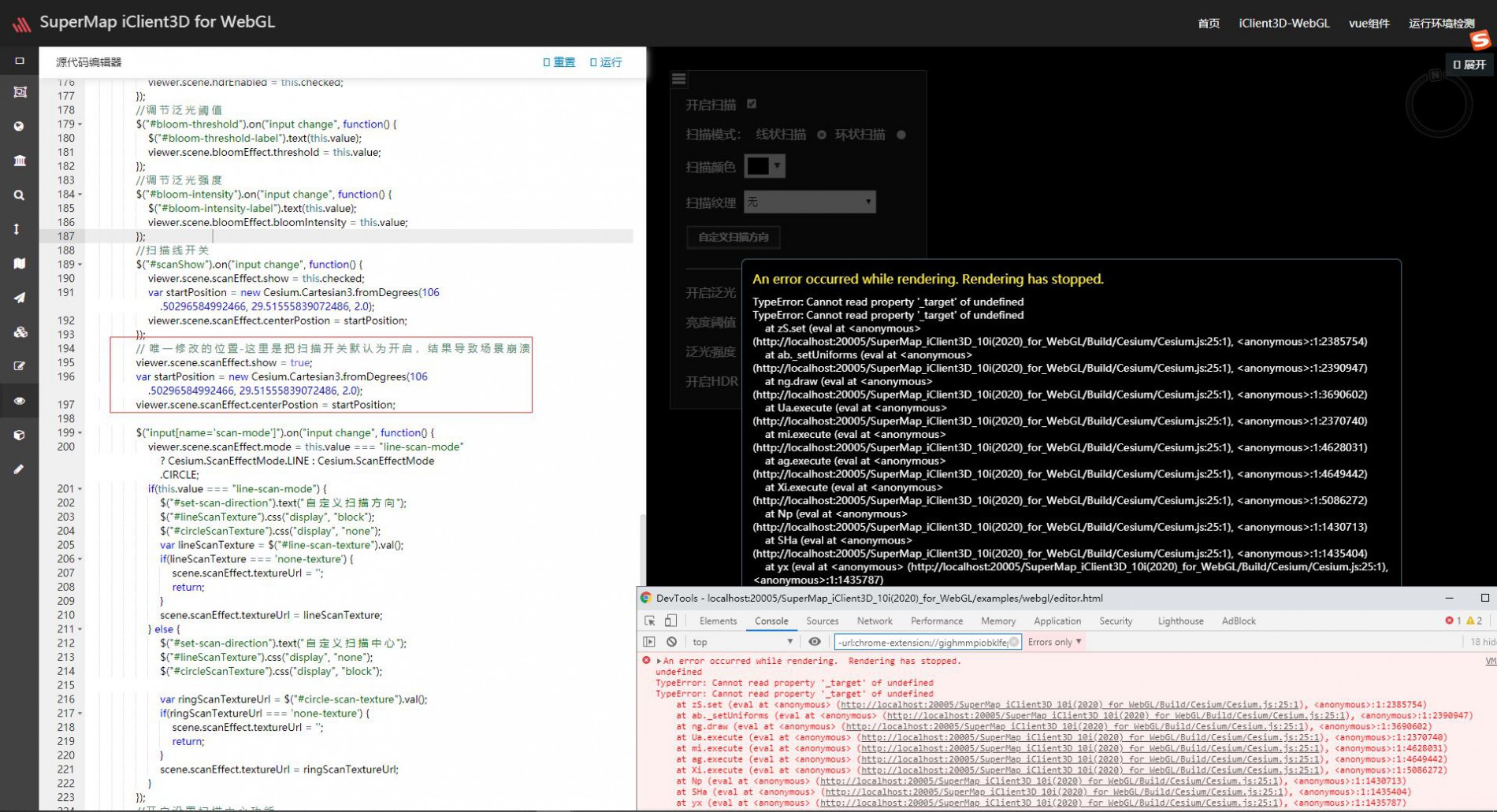
Task: Click the red error count indicator
Action: (x=1453, y=621)
